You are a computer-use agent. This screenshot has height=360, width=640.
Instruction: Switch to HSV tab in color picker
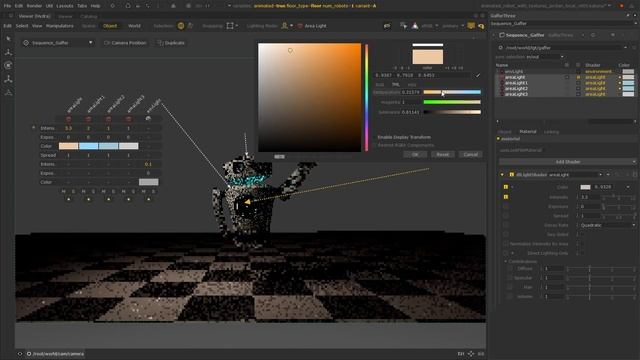[x=412, y=84]
